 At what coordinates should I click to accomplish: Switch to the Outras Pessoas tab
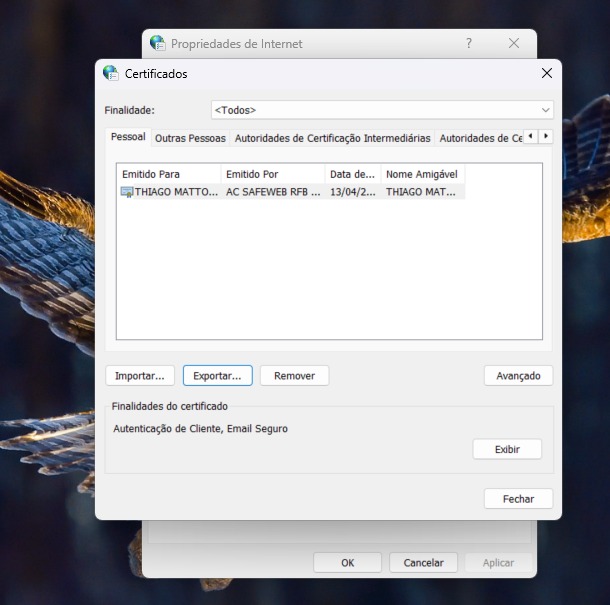(190, 138)
